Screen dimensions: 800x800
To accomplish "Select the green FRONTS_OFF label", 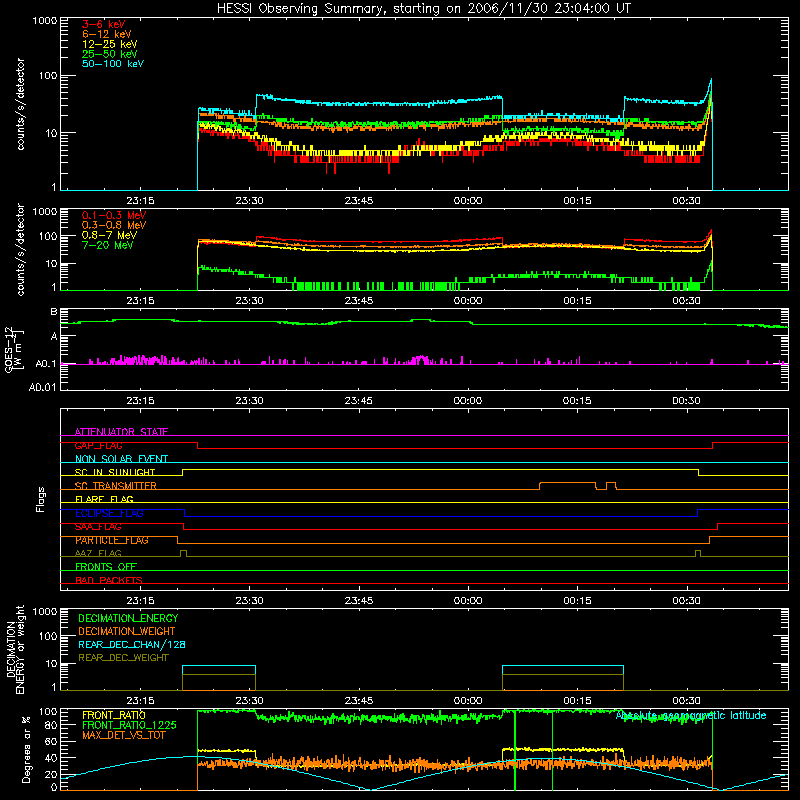I will (x=106, y=567).
